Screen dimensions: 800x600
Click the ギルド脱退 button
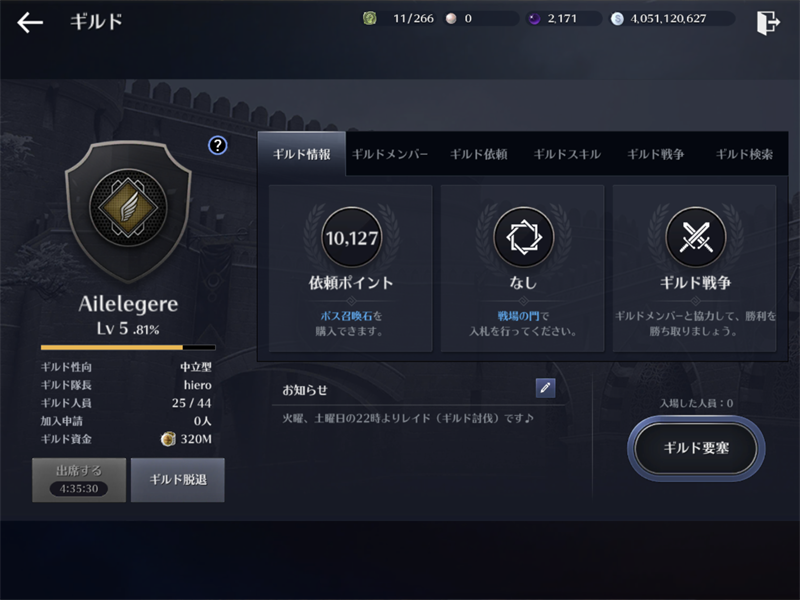[178, 480]
